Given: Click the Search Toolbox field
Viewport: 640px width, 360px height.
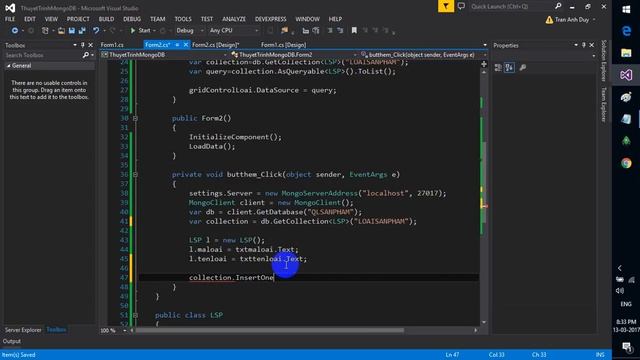Looking at the screenshot, I should tap(43, 55).
